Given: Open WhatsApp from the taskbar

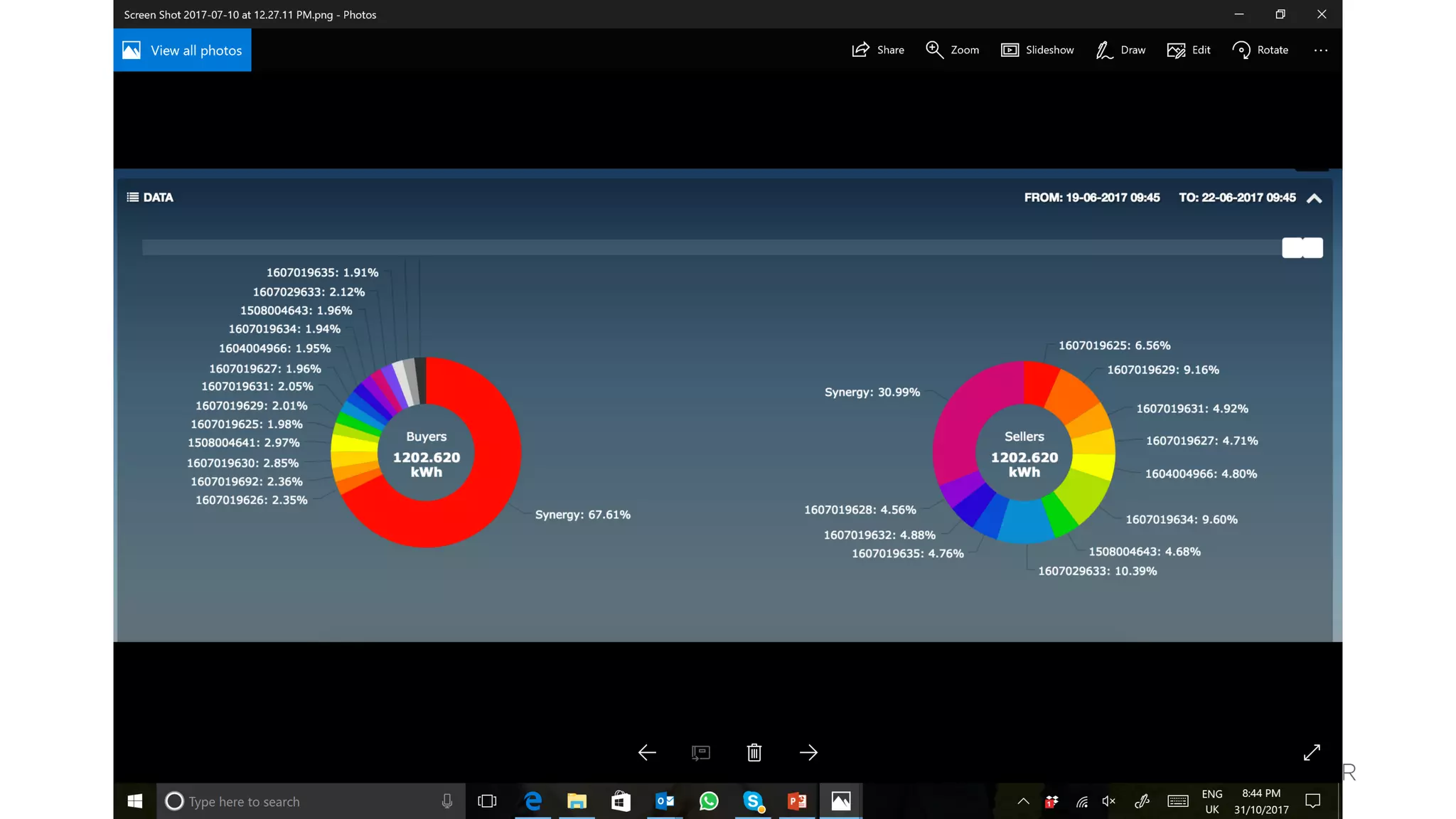Looking at the screenshot, I should (709, 801).
